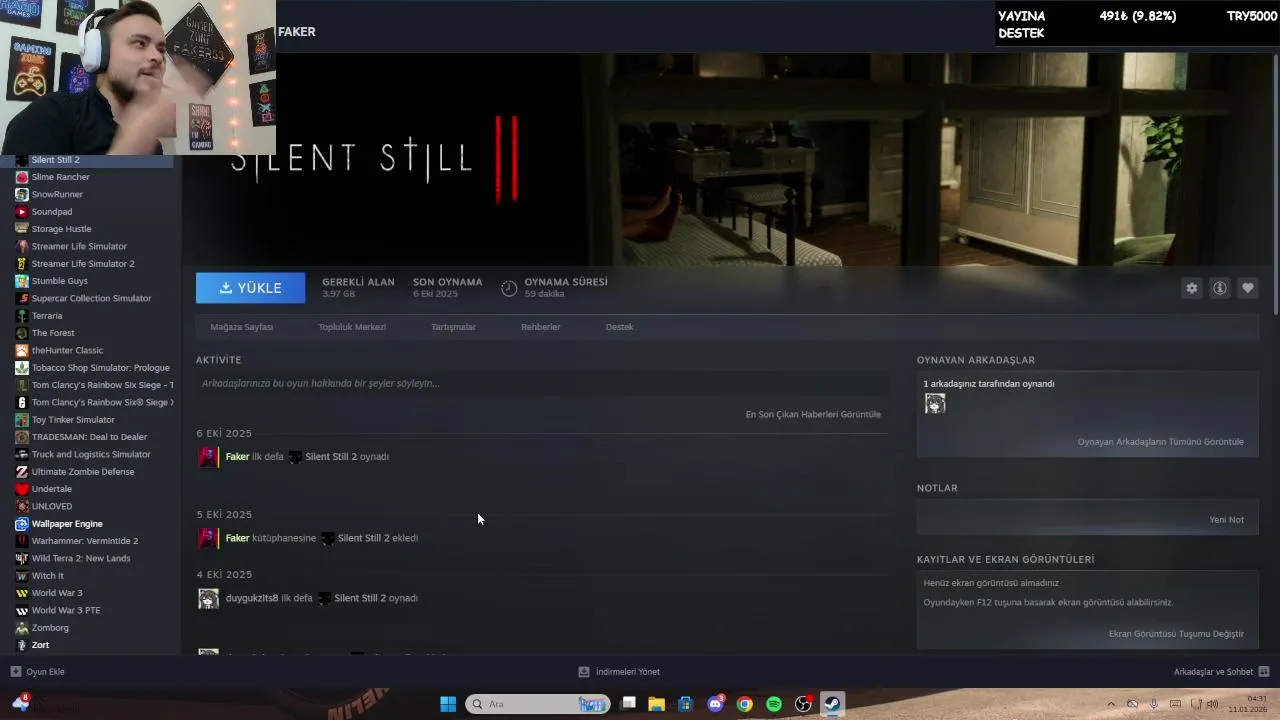Open Arkadaşlar ve Sohbet
Viewport: 1280px width, 720px height.
coord(1221,672)
